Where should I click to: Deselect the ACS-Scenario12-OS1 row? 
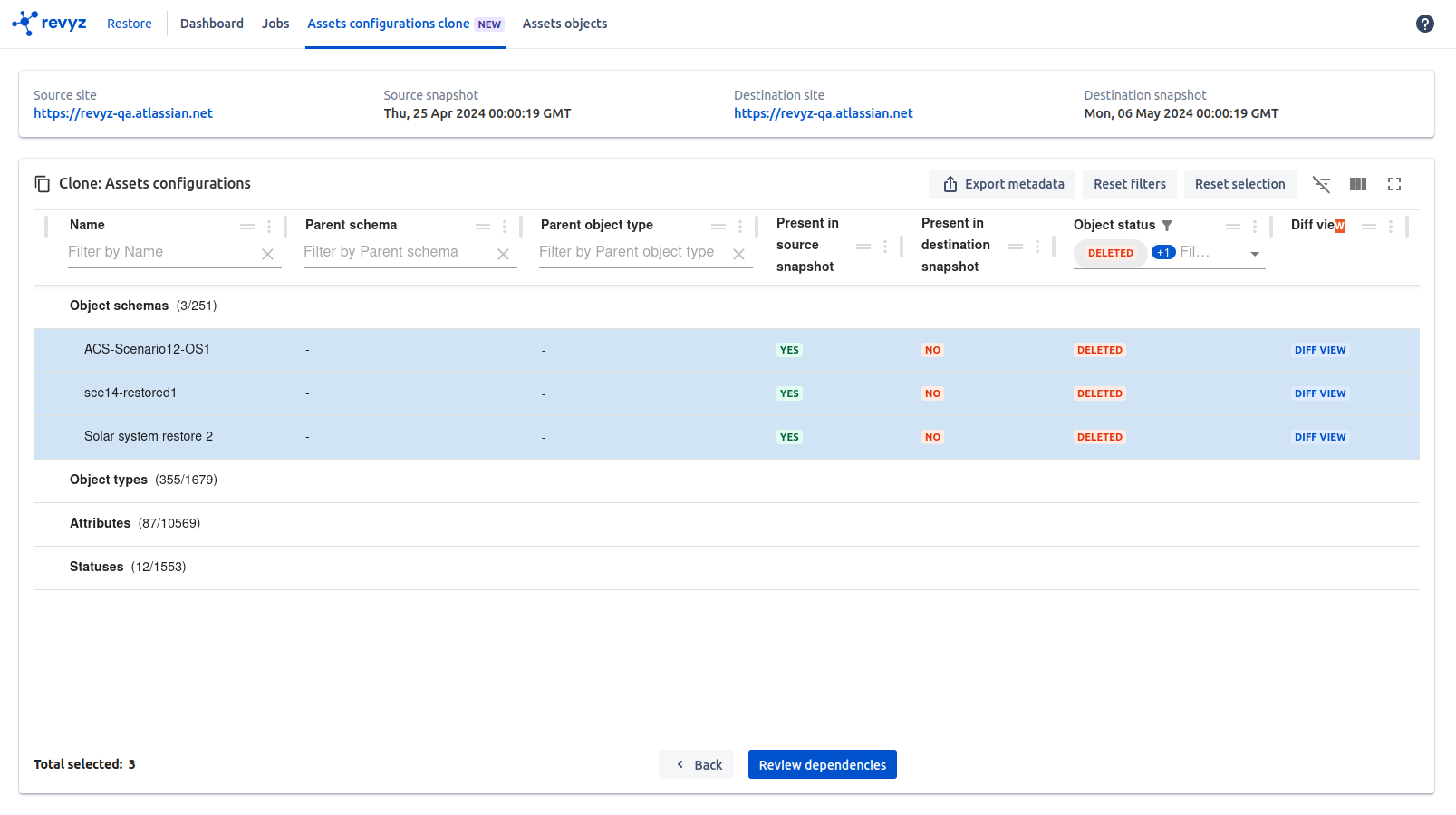click(727, 350)
